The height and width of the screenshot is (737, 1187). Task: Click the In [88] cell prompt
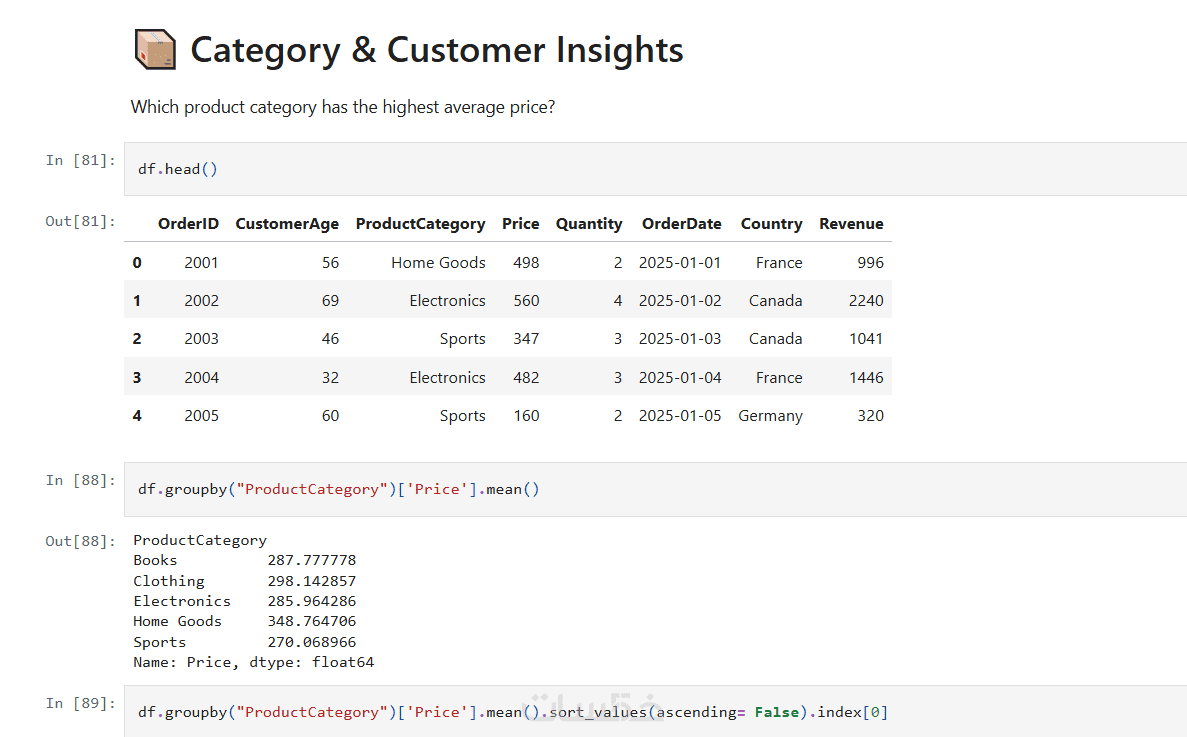pyautogui.click(x=80, y=480)
